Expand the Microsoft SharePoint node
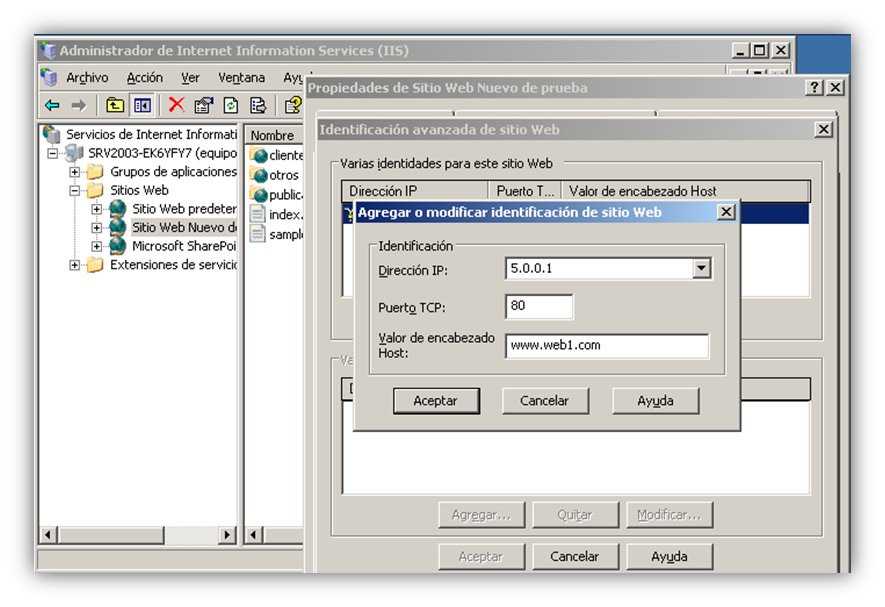Image resolution: width=885 pixels, height=607 pixels. coord(97,246)
